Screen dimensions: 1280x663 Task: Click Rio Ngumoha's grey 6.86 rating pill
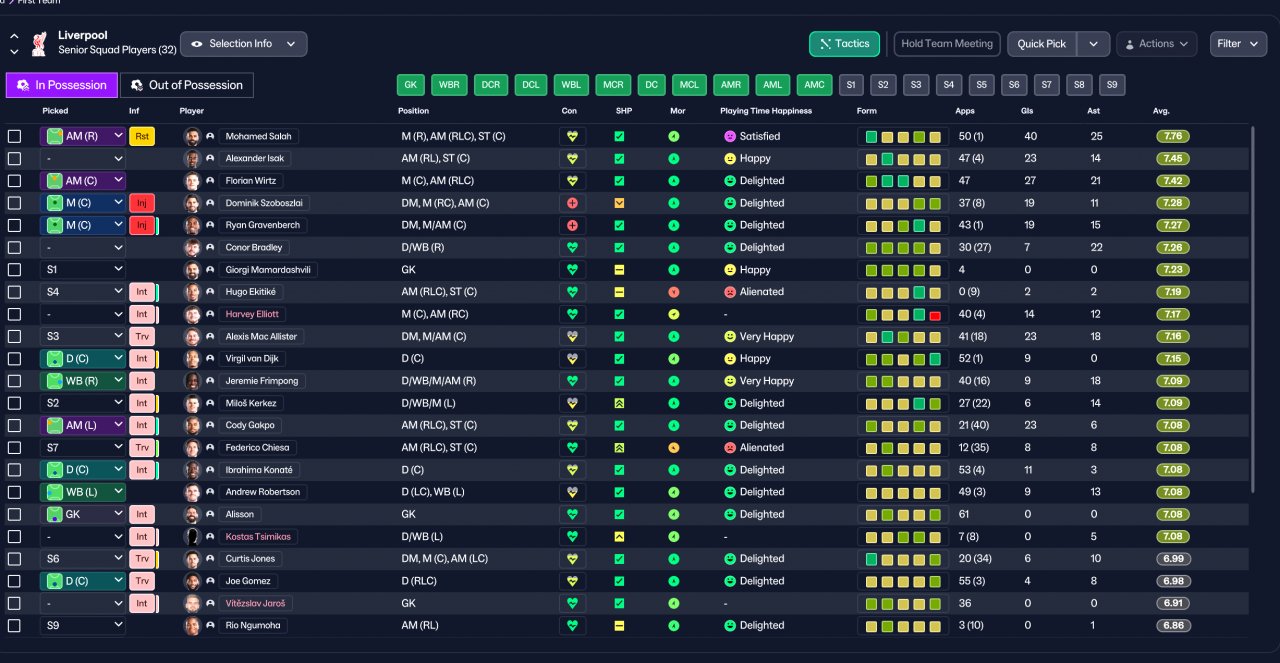tap(1173, 626)
